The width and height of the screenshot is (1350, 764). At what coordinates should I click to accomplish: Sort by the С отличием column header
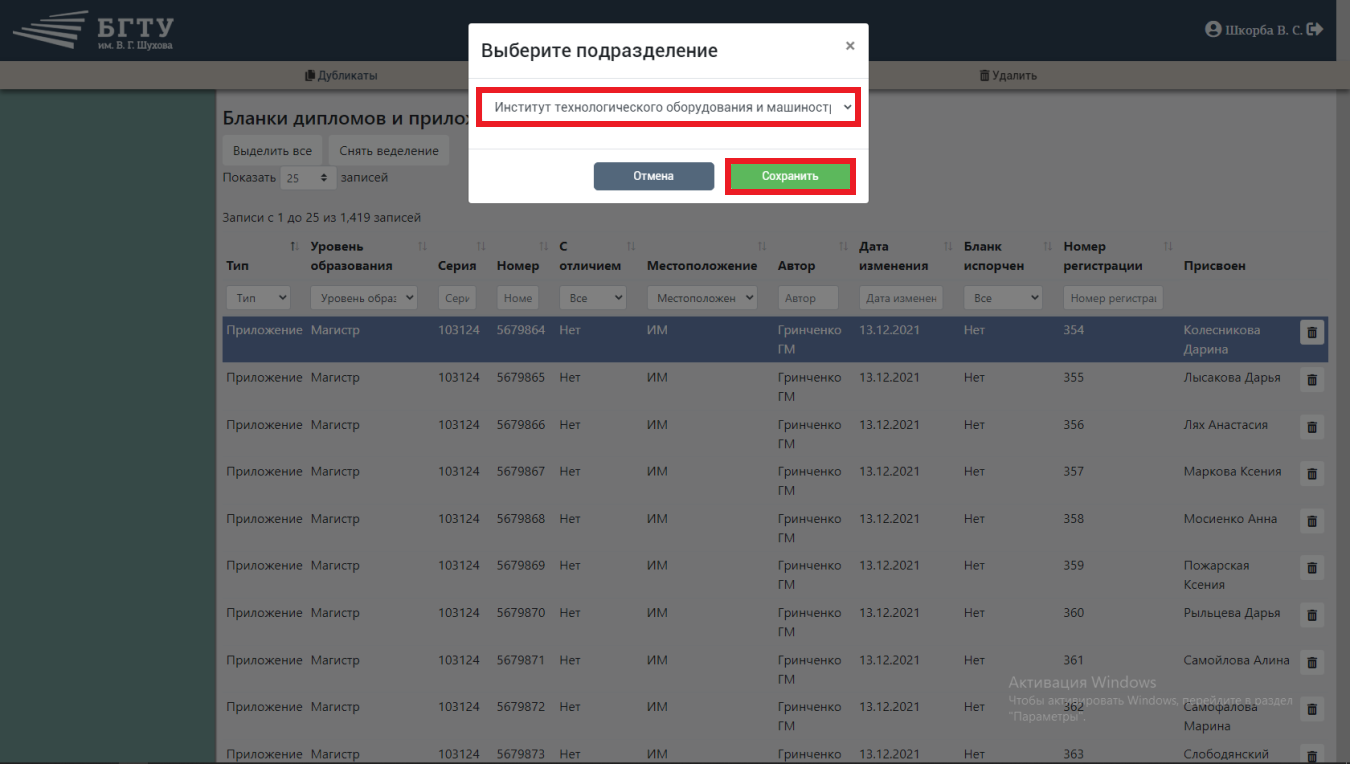tap(596, 256)
